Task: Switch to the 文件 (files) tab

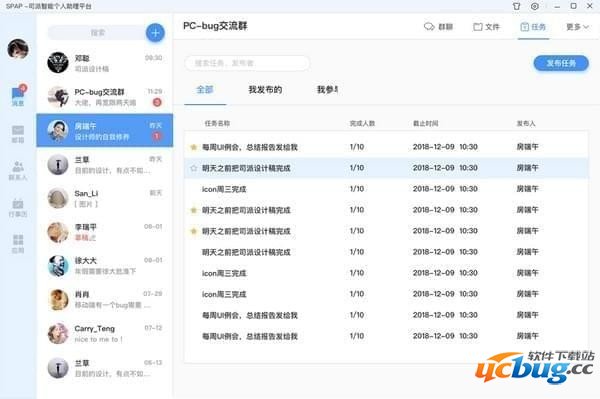Action: (x=486, y=27)
